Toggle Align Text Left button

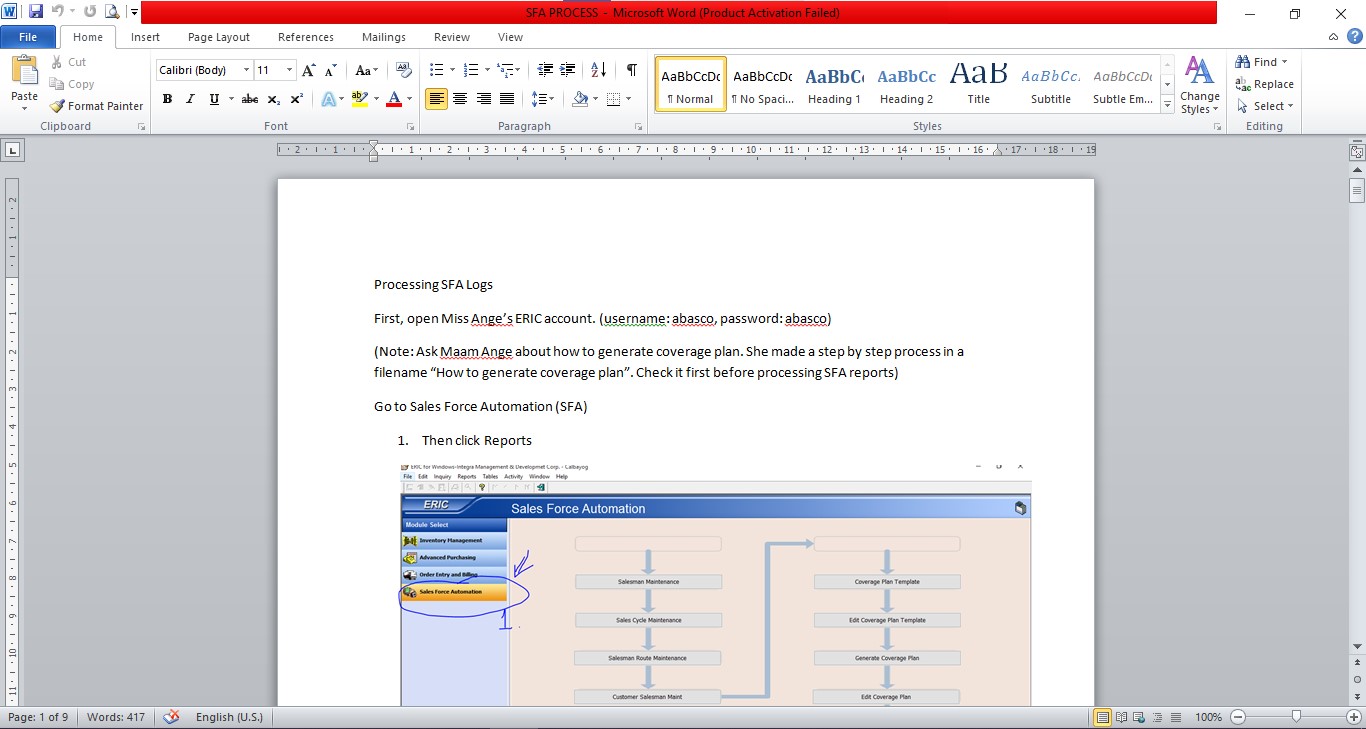(x=436, y=99)
